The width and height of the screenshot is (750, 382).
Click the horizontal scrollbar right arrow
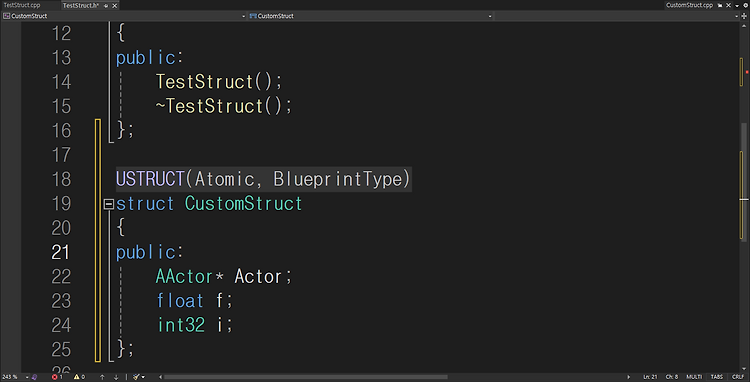point(629,377)
